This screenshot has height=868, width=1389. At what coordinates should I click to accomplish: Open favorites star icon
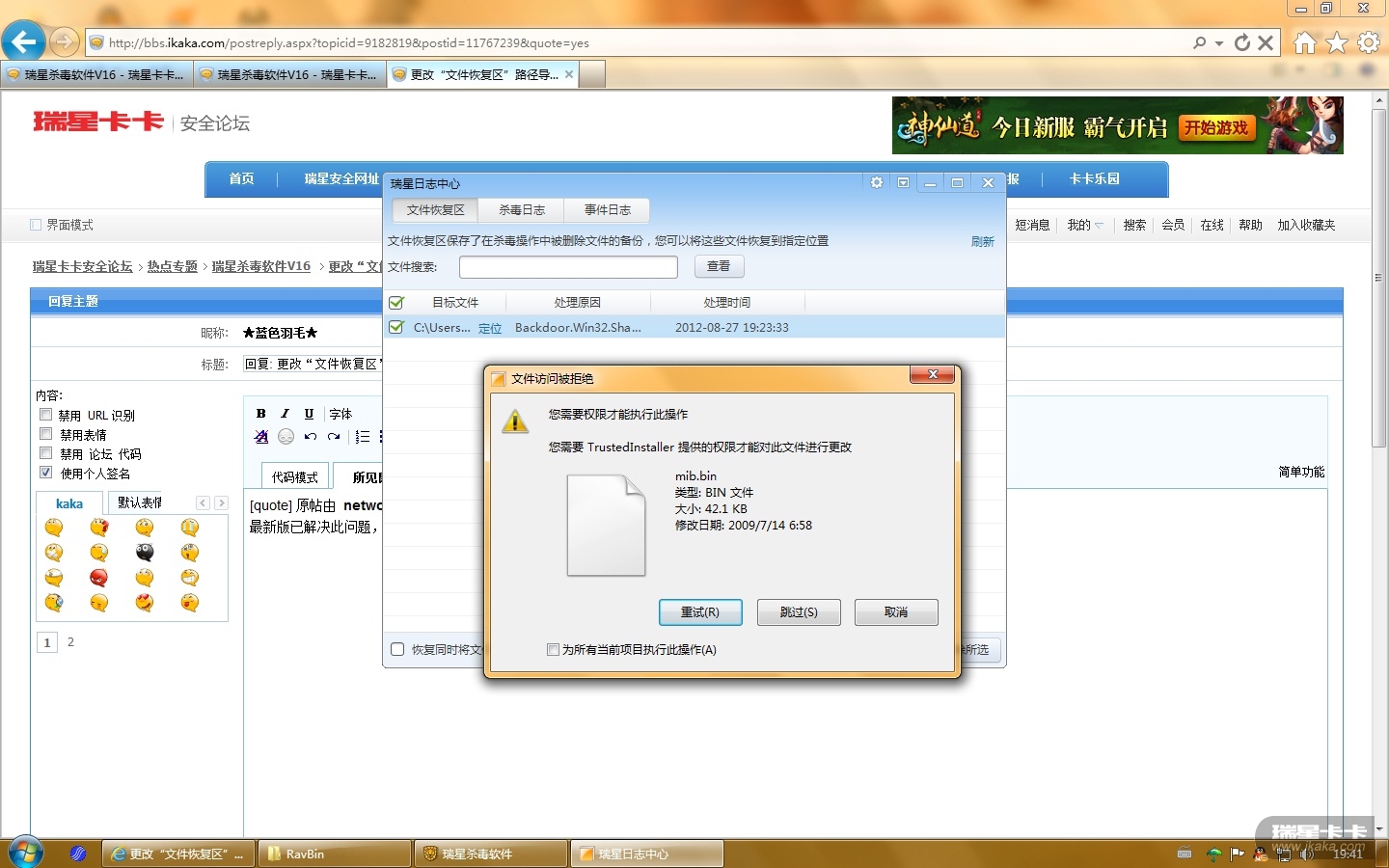click(x=1337, y=42)
